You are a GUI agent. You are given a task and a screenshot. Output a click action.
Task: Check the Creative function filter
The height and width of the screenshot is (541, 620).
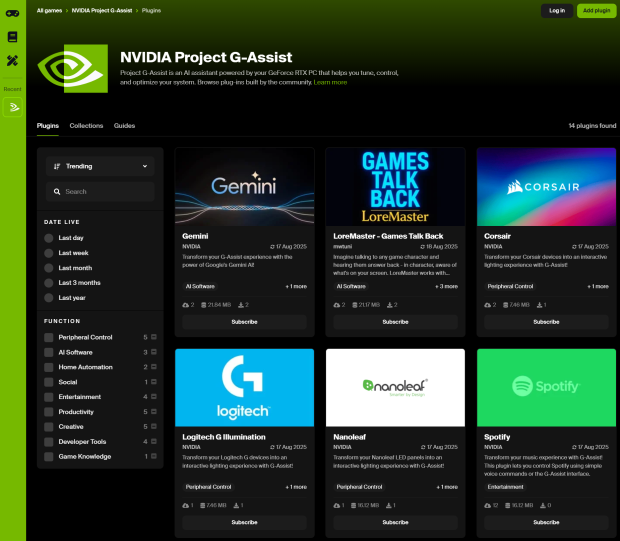point(49,427)
